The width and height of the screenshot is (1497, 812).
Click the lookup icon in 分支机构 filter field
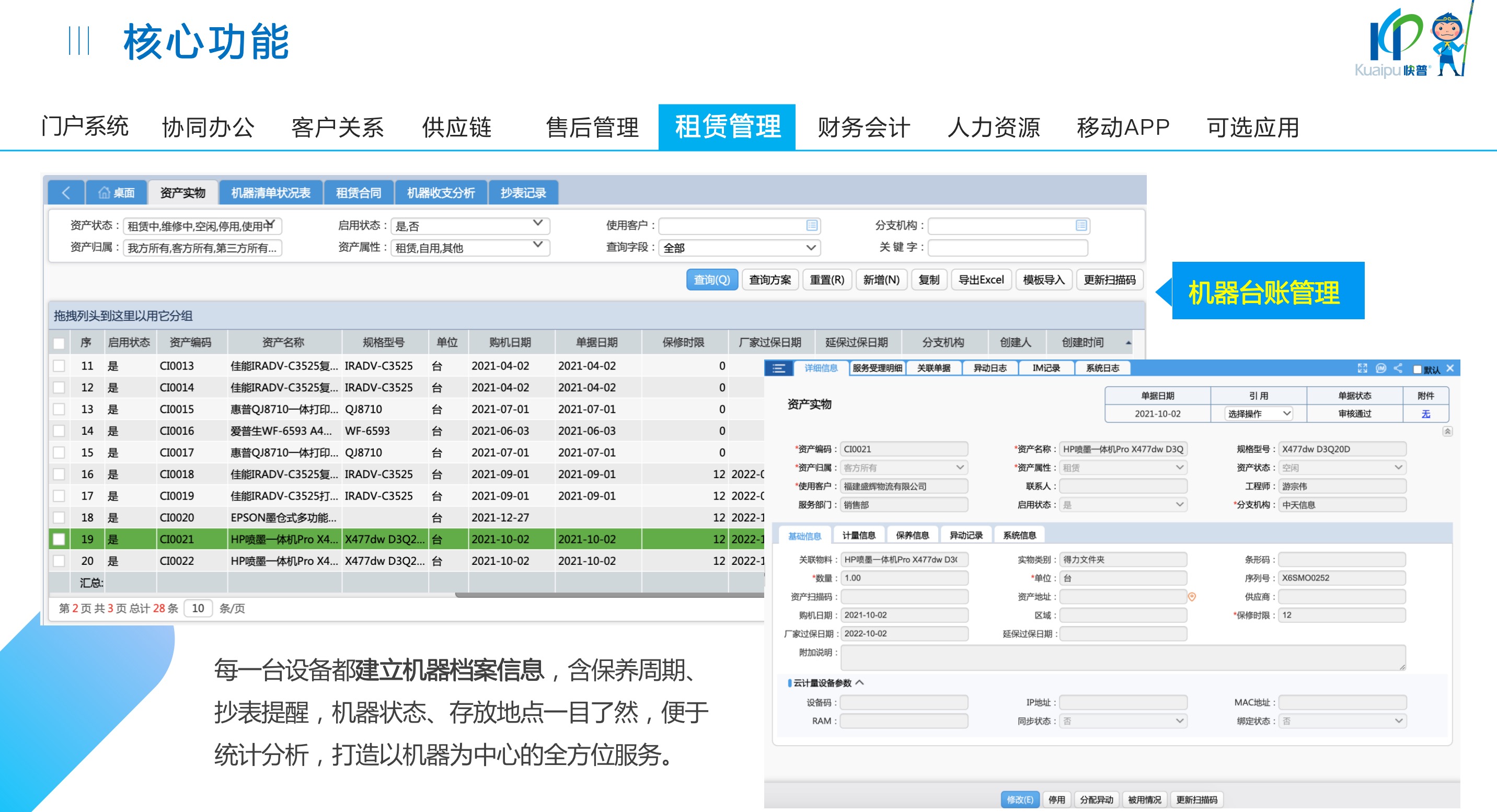click(1080, 225)
